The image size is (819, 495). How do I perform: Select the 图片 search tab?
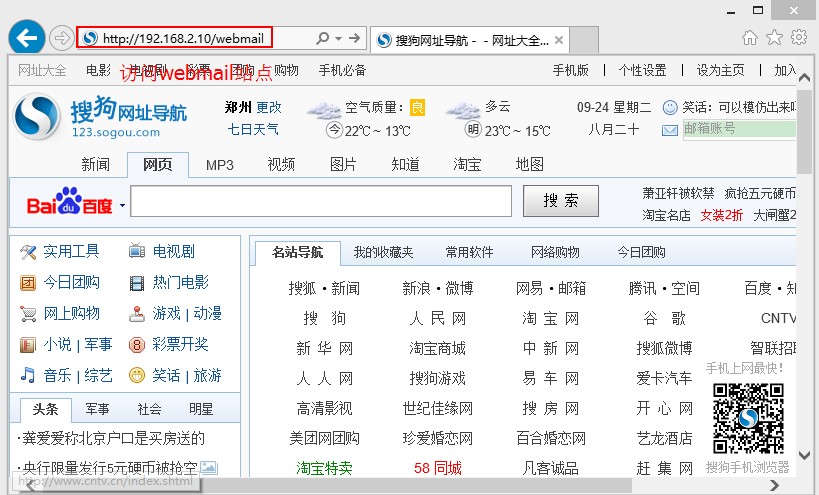tap(343, 165)
